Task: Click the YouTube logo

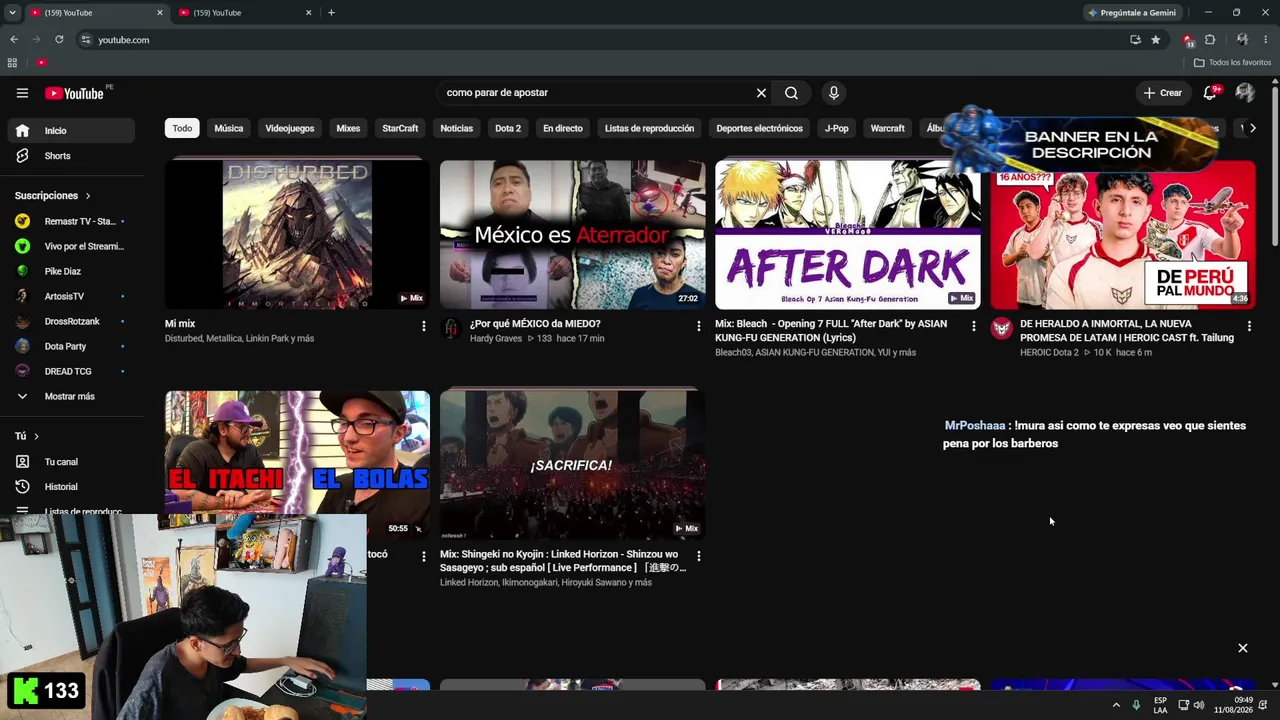Action: [x=75, y=93]
